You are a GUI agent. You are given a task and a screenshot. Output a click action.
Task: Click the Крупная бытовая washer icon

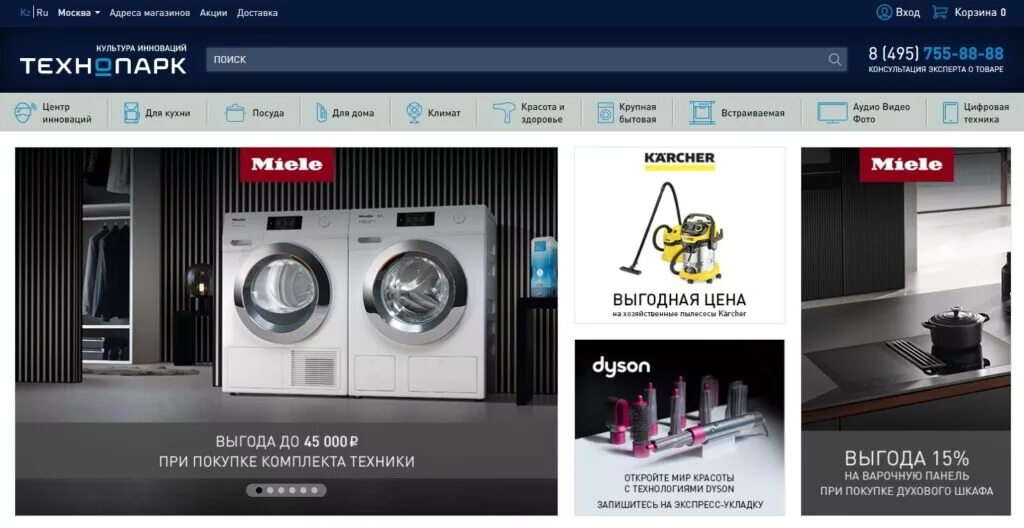point(605,112)
